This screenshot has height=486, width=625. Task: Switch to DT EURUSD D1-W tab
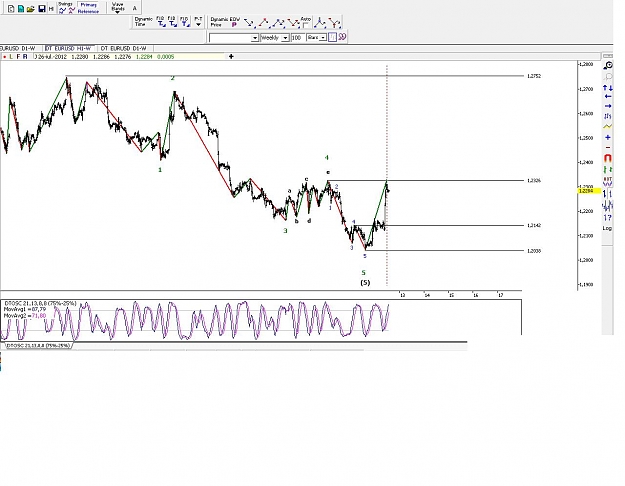click(x=124, y=48)
